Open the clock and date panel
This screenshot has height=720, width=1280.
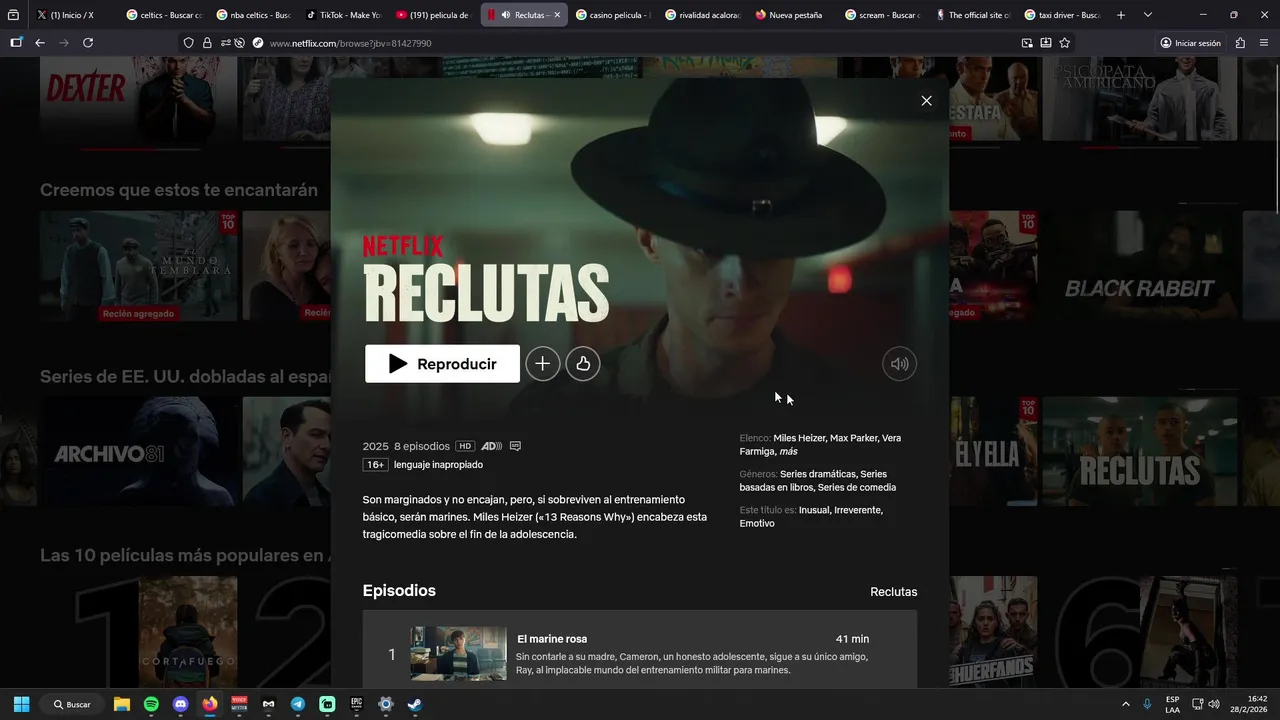[1248, 704]
